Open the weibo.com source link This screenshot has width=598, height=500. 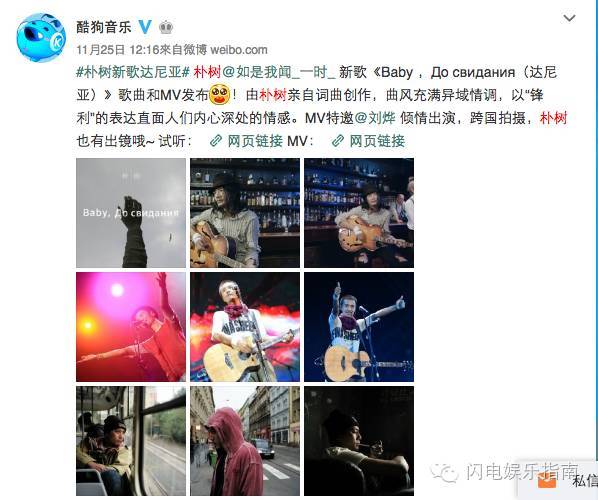click(239, 50)
